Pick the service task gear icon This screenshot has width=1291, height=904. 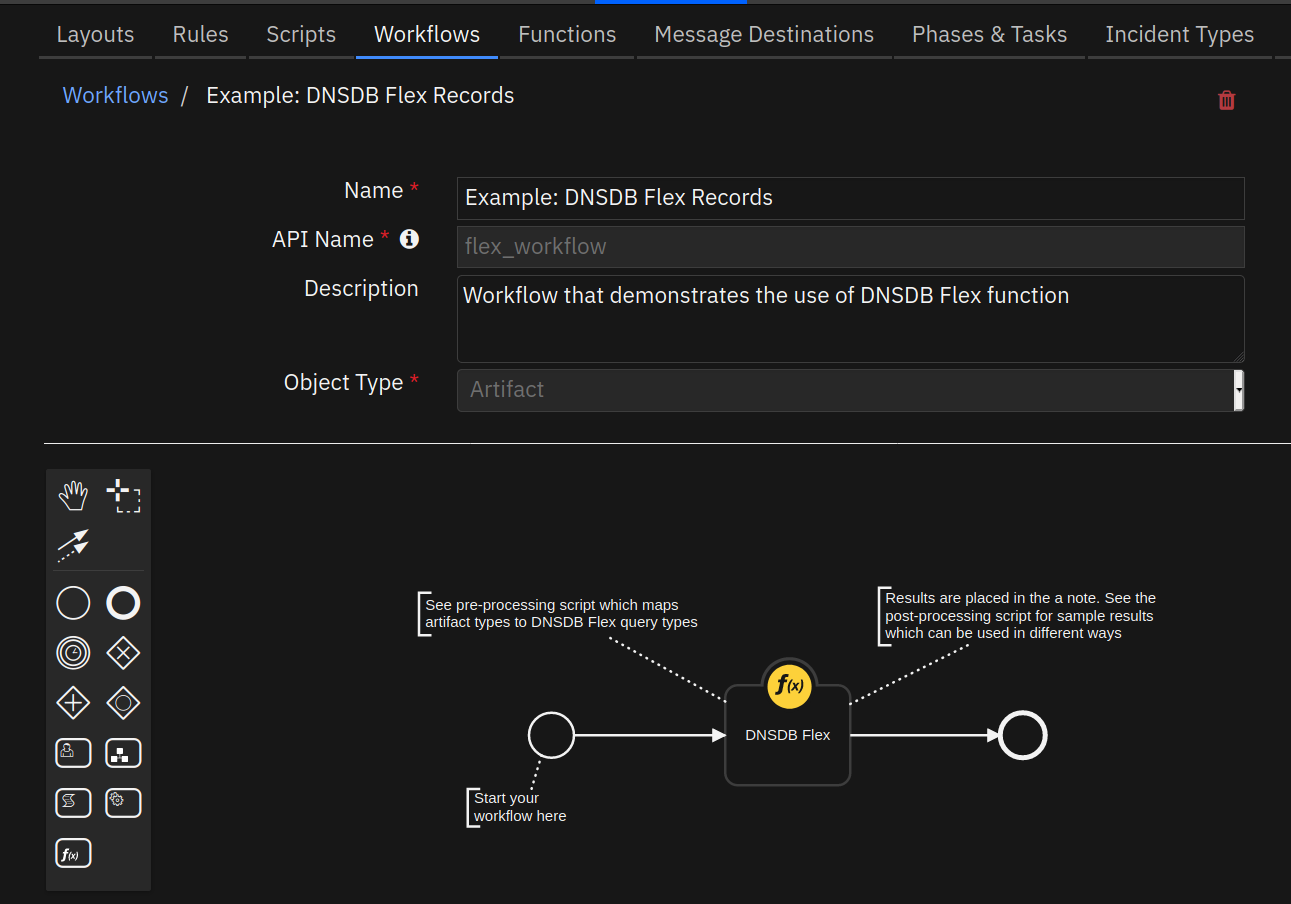[x=123, y=803]
